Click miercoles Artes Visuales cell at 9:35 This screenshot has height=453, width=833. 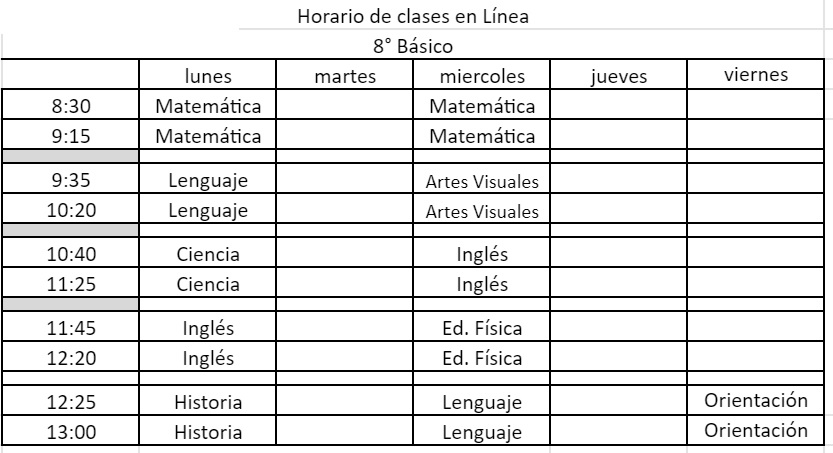click(x=482, y=181)
